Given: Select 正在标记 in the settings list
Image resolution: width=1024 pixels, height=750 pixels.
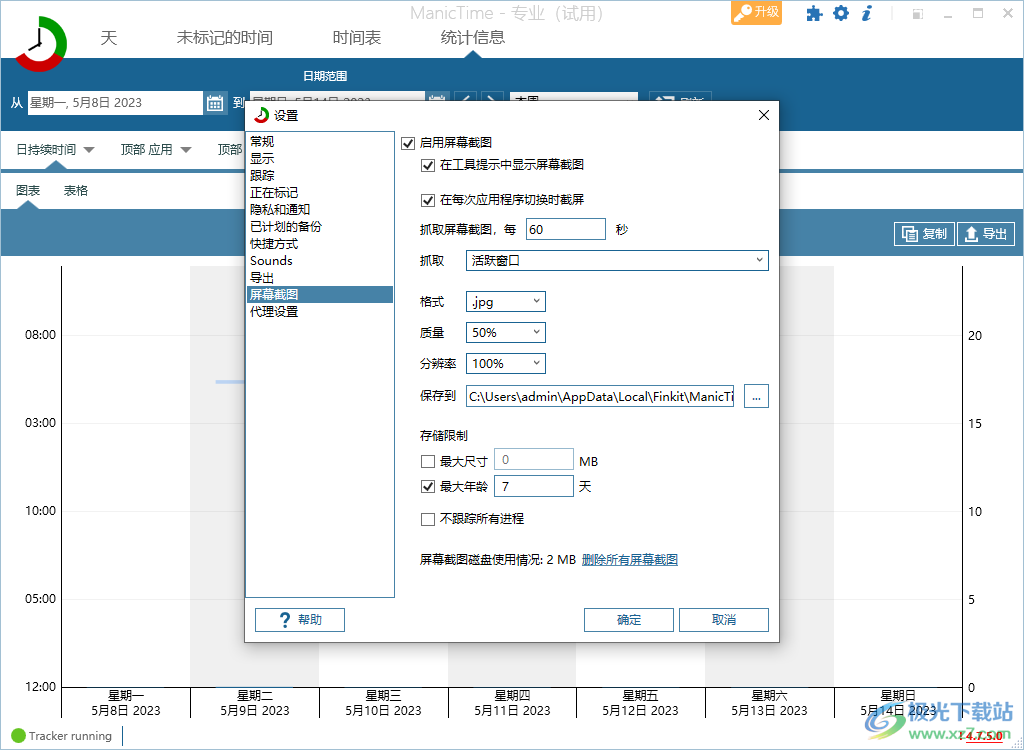Looking at the screenshot, I should [x=320, y=193].
